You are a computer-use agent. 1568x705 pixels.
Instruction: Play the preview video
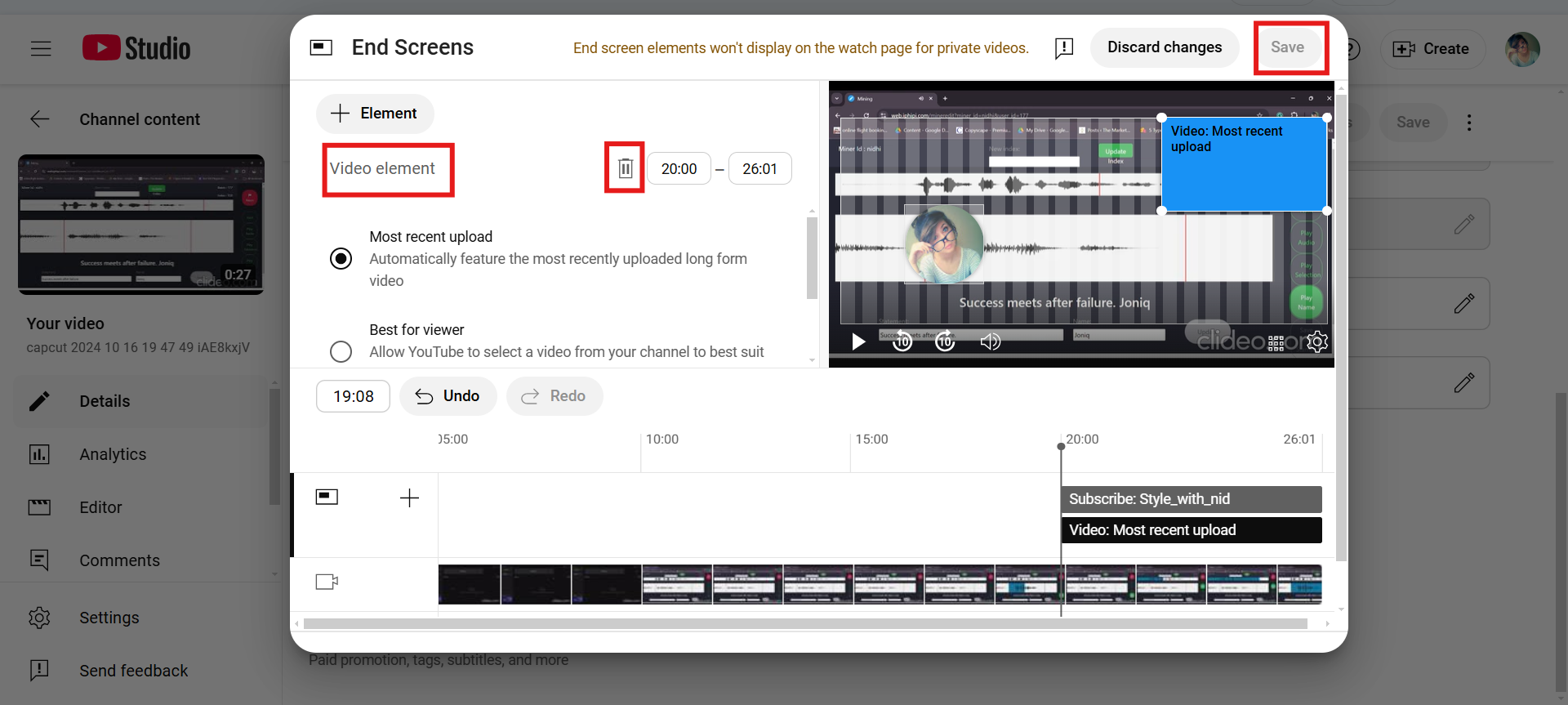(857, 341)
